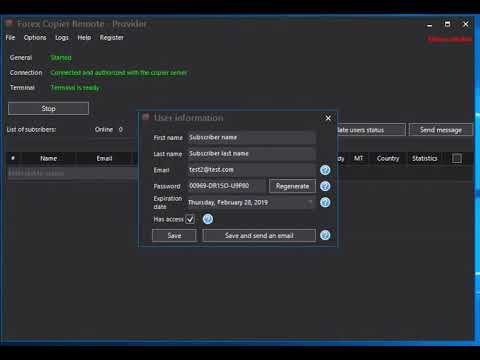Open the Register menu
This screenshot has width=480, height=360.
(x=112, y=38)
